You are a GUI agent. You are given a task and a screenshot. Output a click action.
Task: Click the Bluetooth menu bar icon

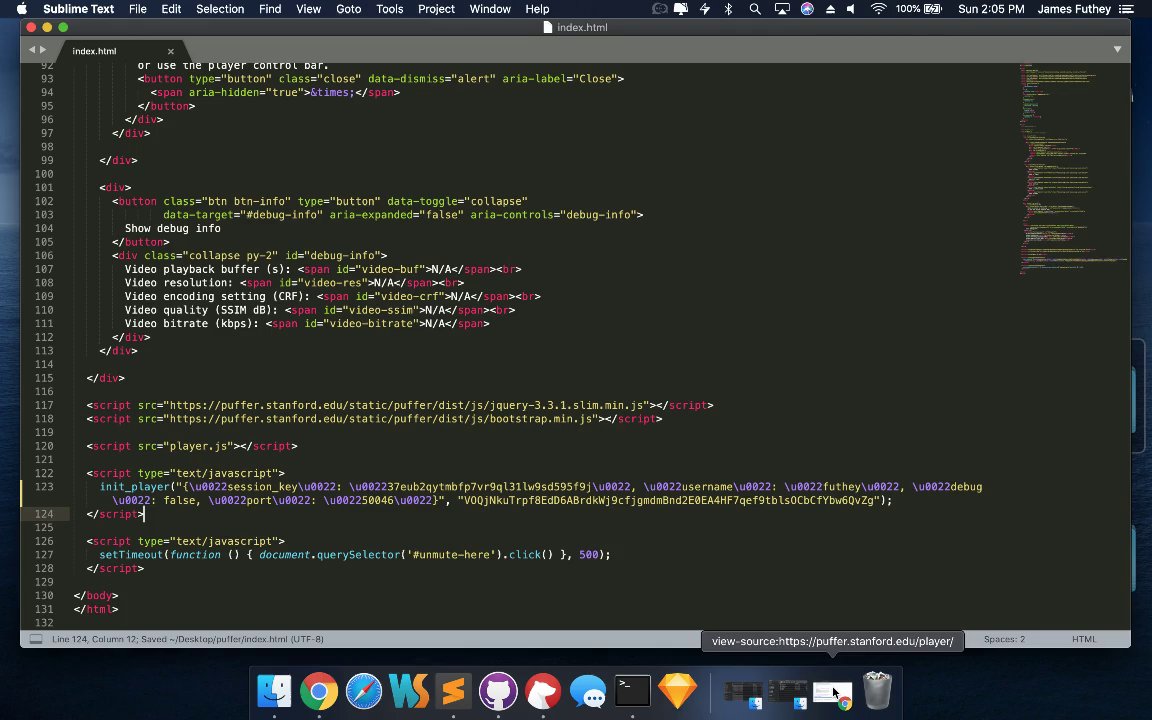click(728, 9)
